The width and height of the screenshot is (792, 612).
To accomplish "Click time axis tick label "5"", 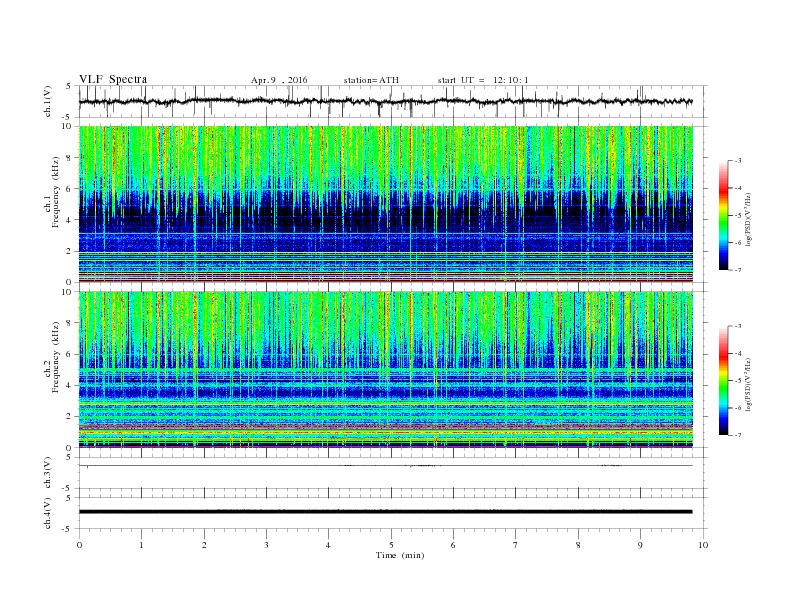I will coord(391,545).
